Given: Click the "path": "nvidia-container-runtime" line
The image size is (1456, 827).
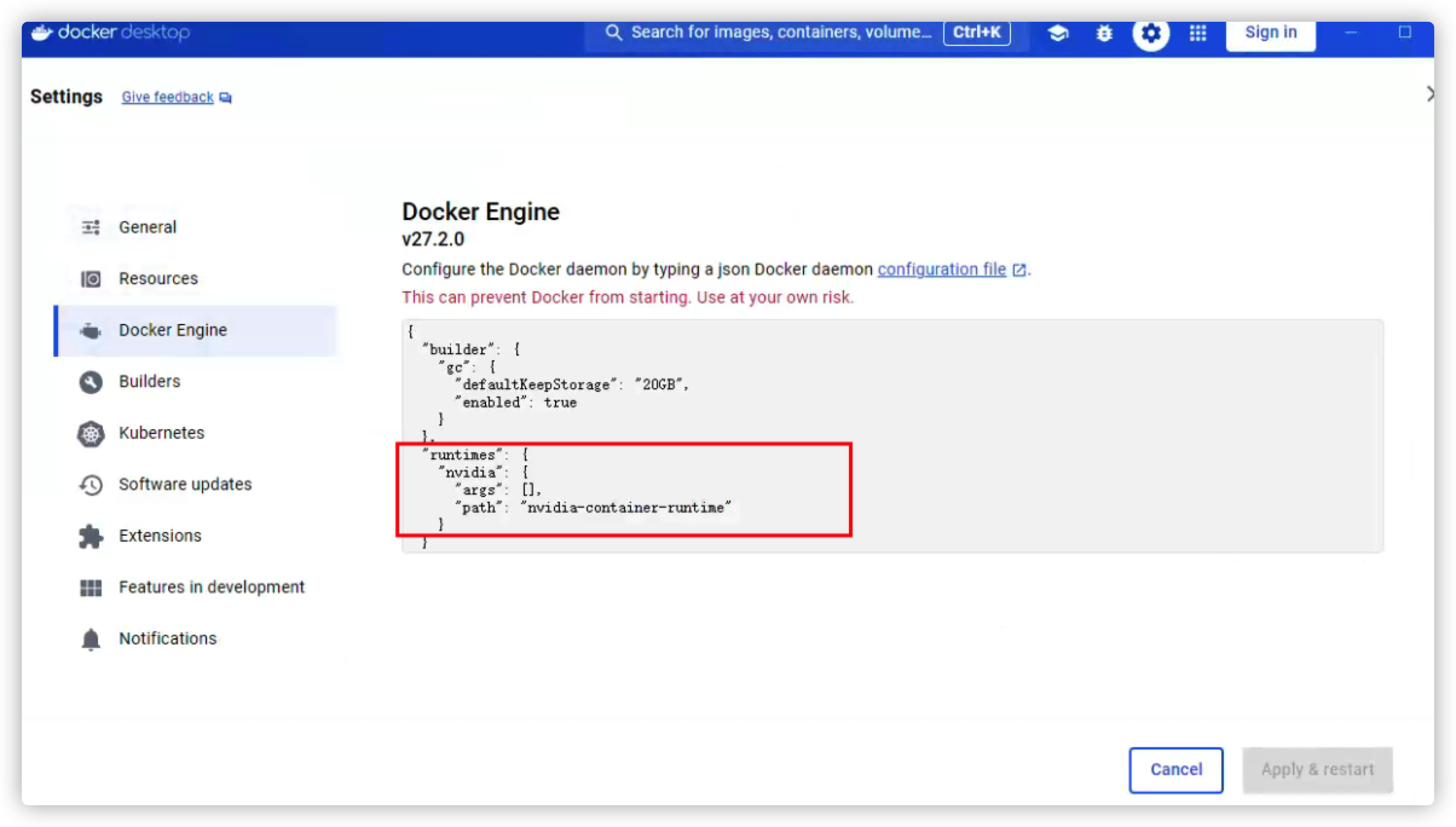Looking at the screenshot, I should click(593, 508).
